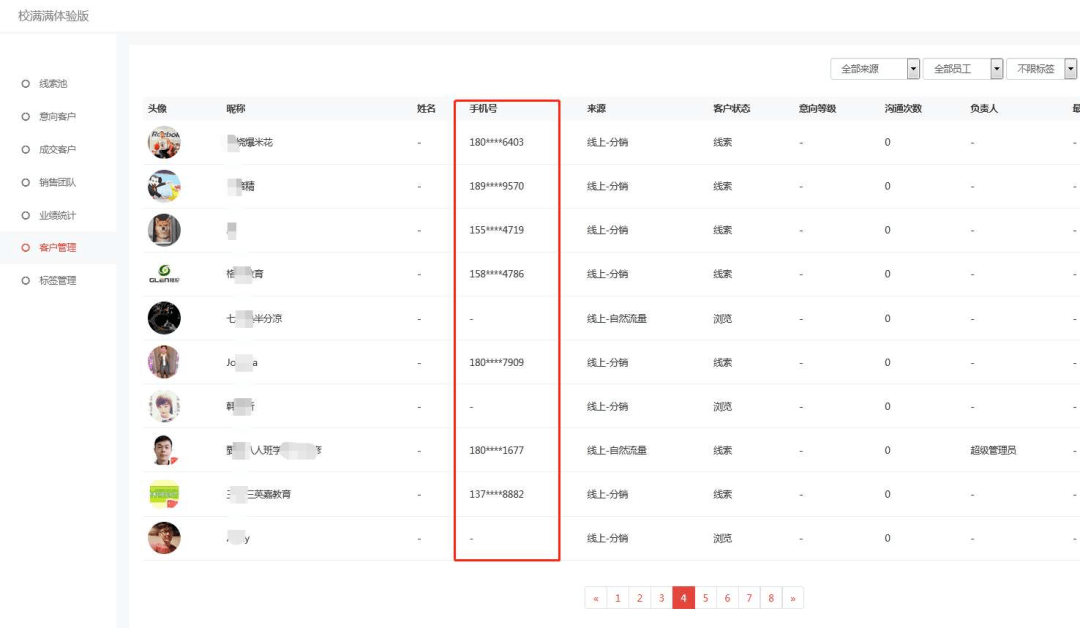1080x628 pixels.
Task: Expand the 全部员工 staff dropdown
Action: coord(962,69)
